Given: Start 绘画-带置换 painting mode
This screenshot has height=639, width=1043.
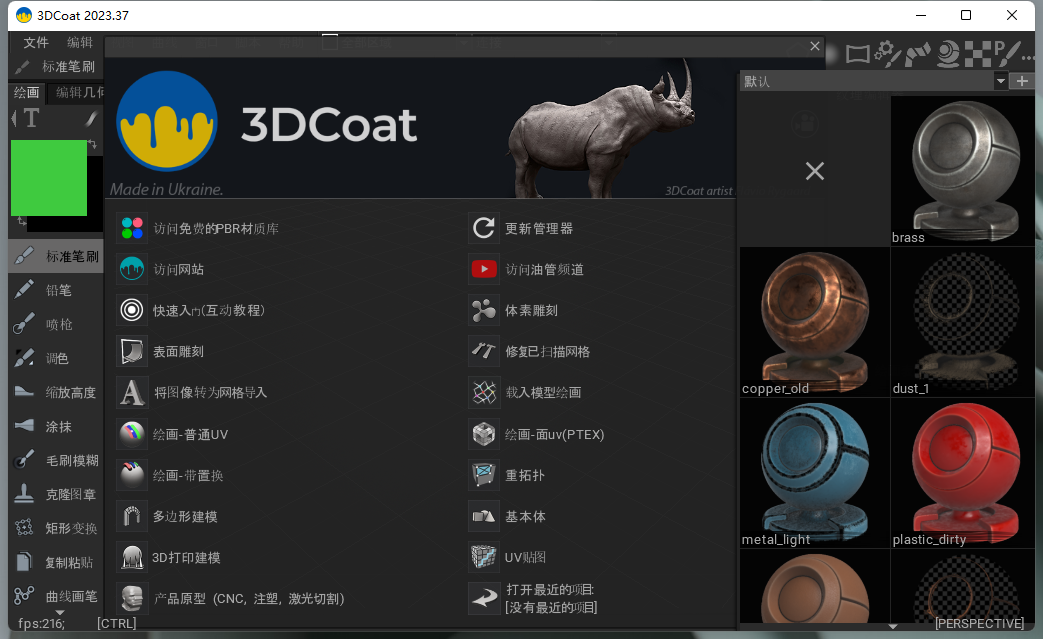Looking at the screenshot, I should [x=170, y=475].
